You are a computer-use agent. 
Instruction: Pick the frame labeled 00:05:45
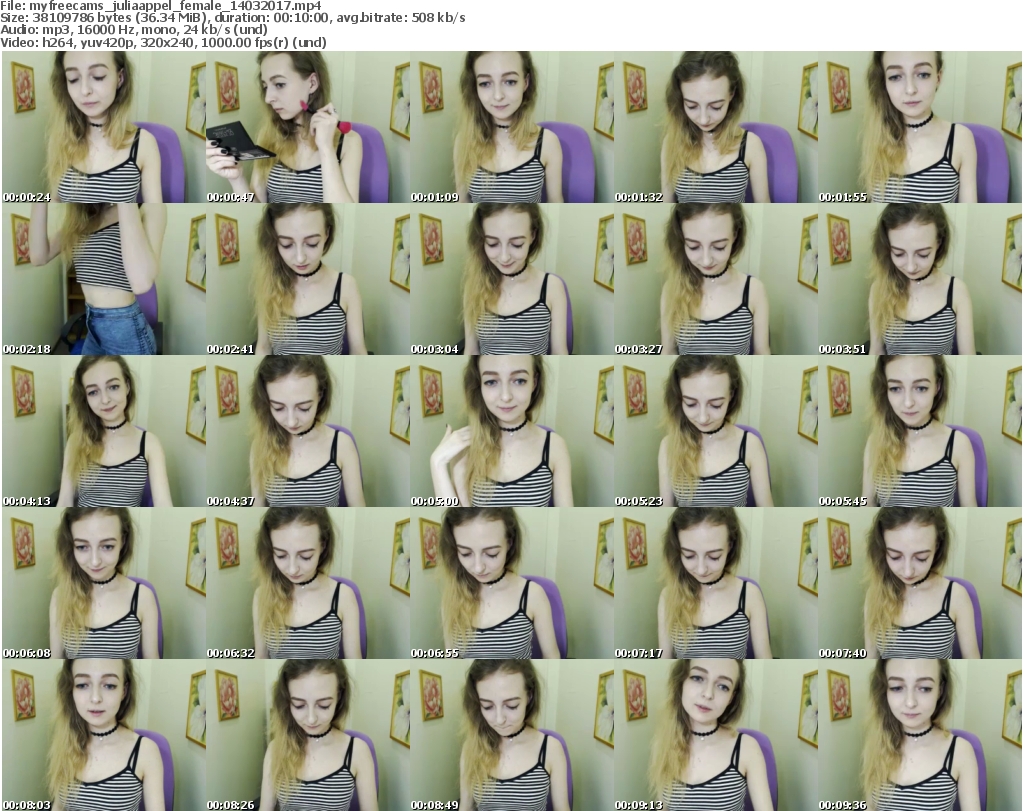coord(920,431)
